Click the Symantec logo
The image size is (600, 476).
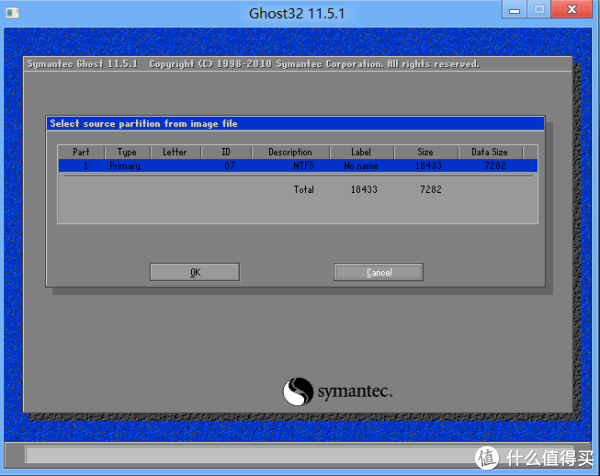tap(338, 391)
